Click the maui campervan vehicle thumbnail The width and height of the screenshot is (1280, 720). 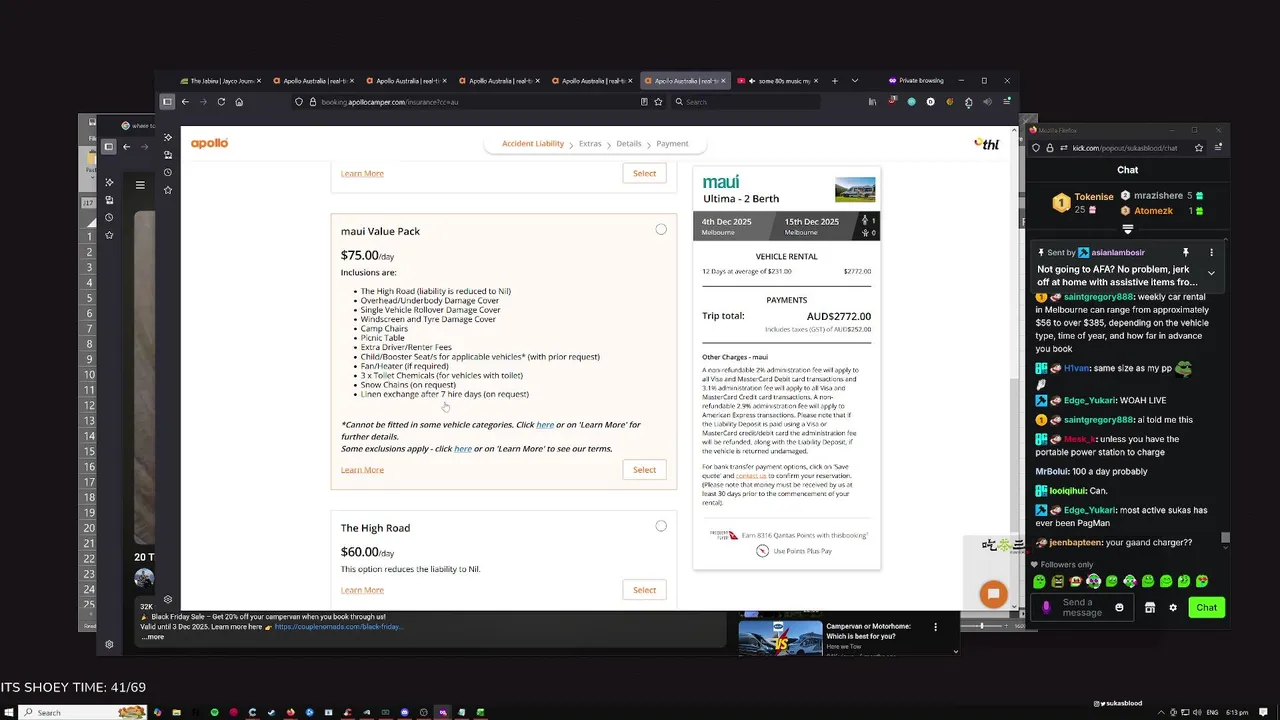855,189
